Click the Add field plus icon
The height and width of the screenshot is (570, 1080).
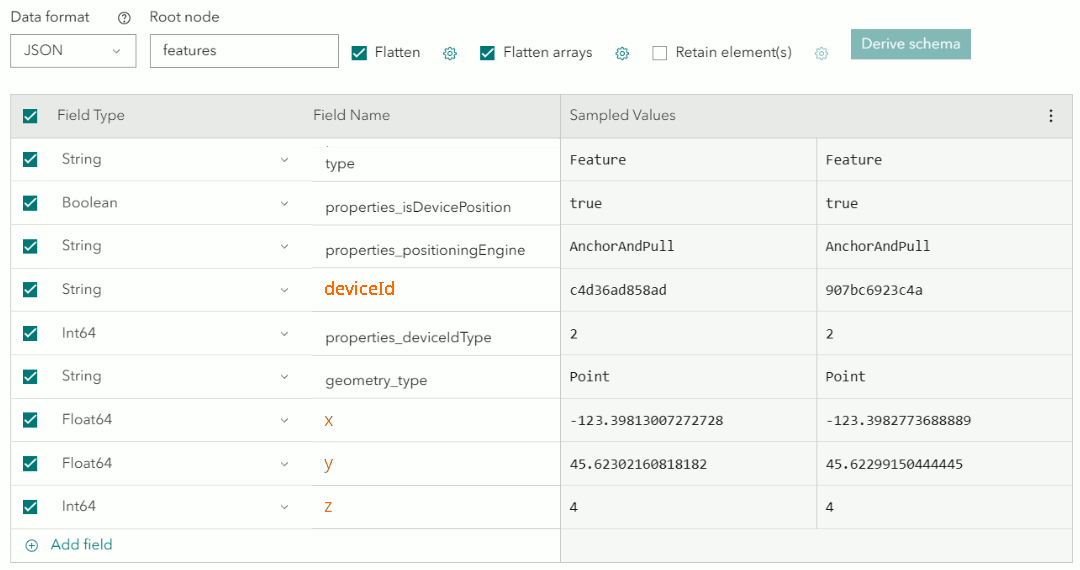32,545
